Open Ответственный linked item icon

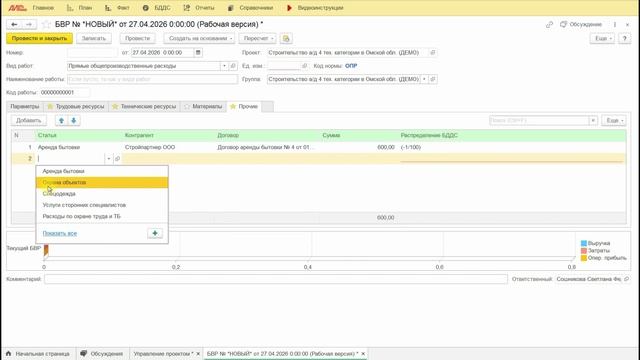(x=626, y=279)
